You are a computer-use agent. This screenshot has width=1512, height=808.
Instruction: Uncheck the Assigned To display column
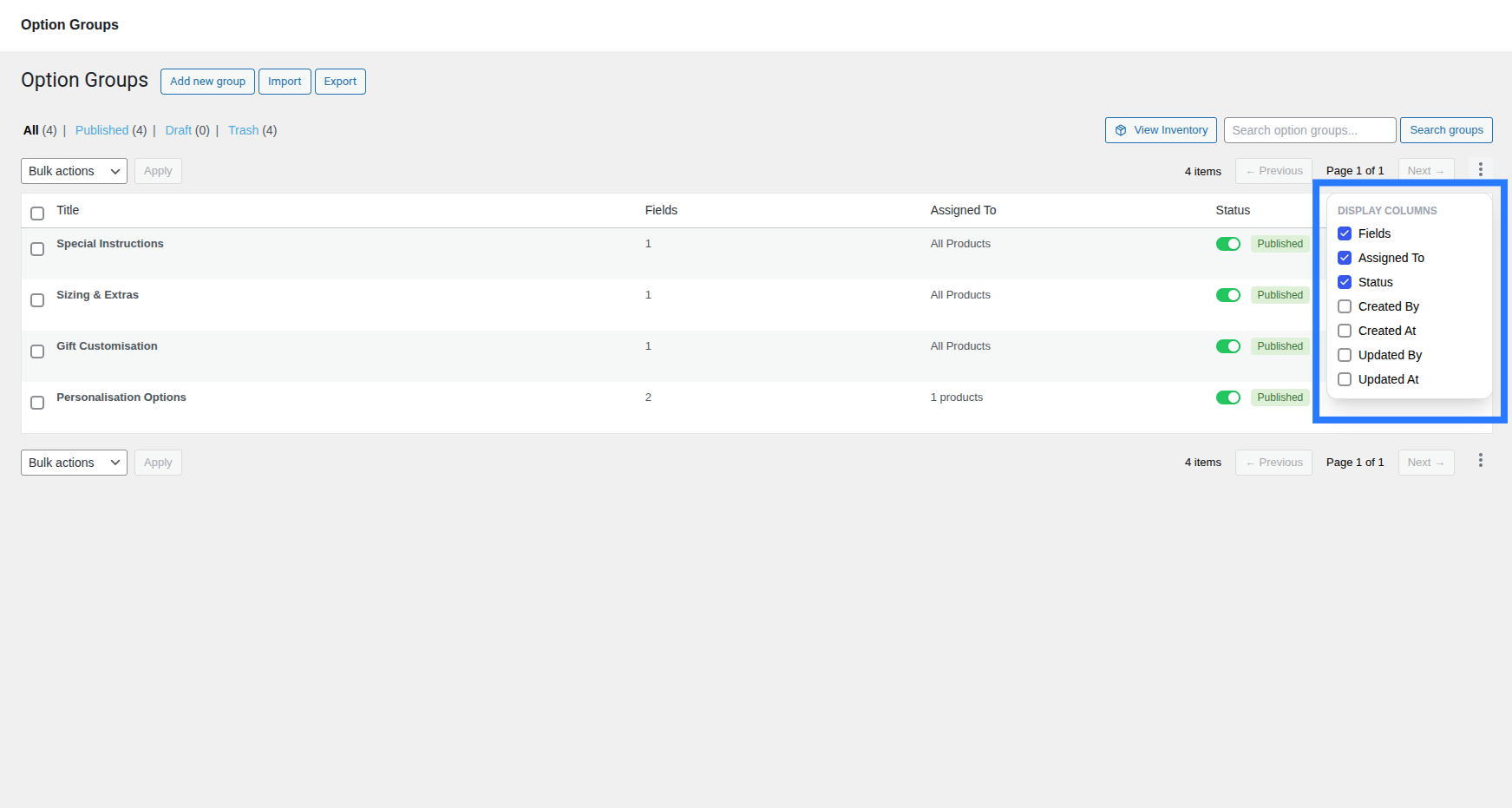pyautogui.click(x=1345, y=258)
